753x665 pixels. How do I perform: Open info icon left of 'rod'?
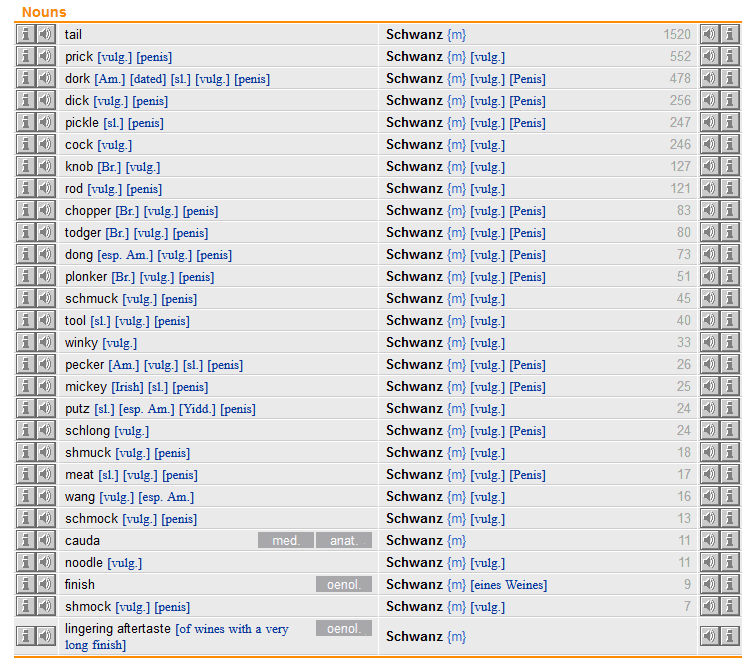point(26,189)
